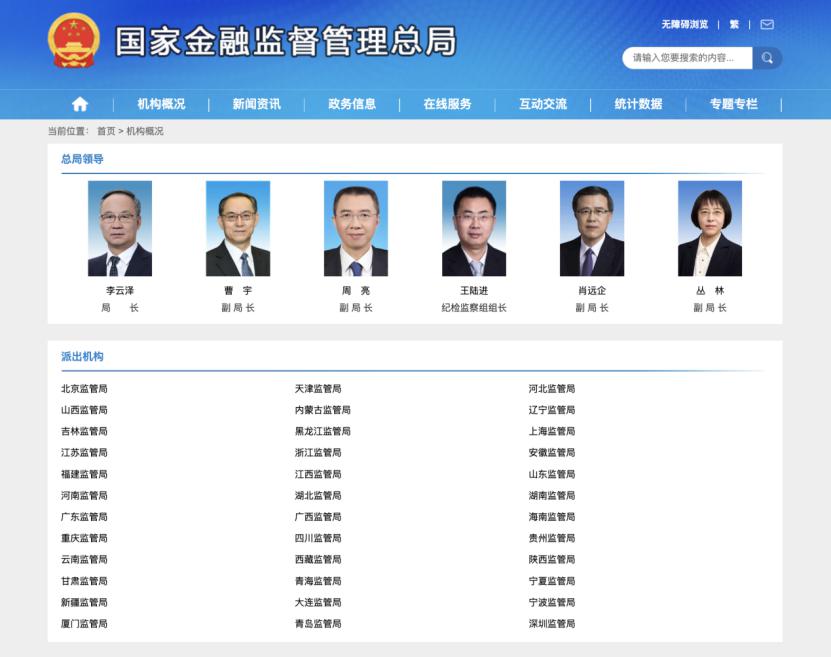Image resolution: width=831 pixels, height=657 pixels.
Task: Open 河南监管局 link
Action: click(84, 495)
